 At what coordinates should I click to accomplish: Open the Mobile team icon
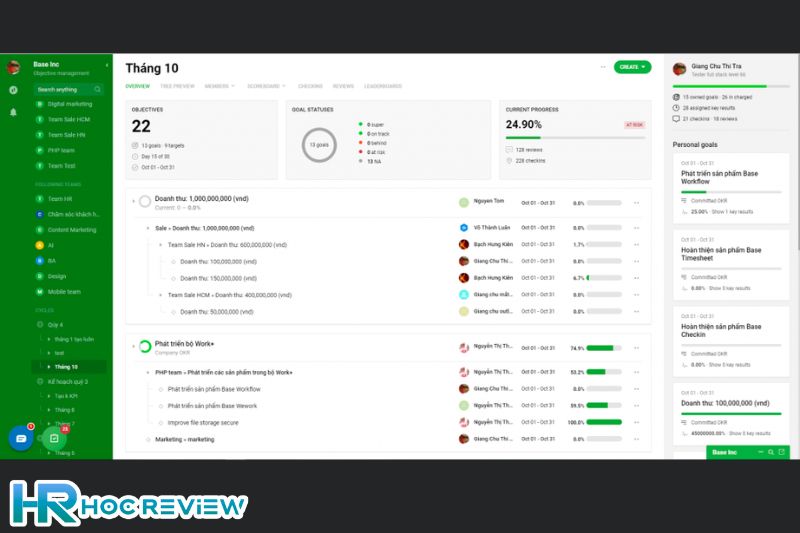point(39,292)
